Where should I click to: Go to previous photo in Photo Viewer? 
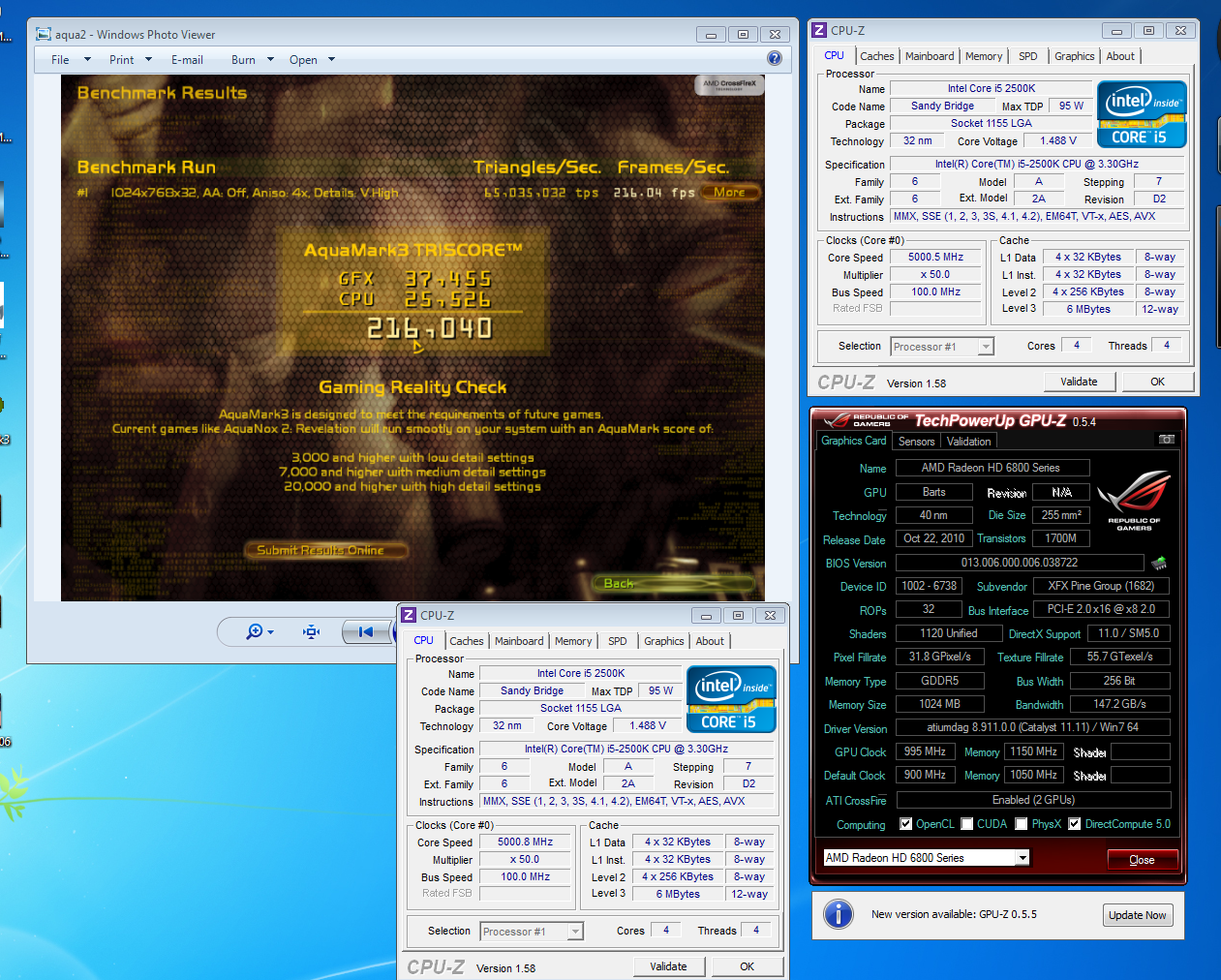[x=365, y=632]
